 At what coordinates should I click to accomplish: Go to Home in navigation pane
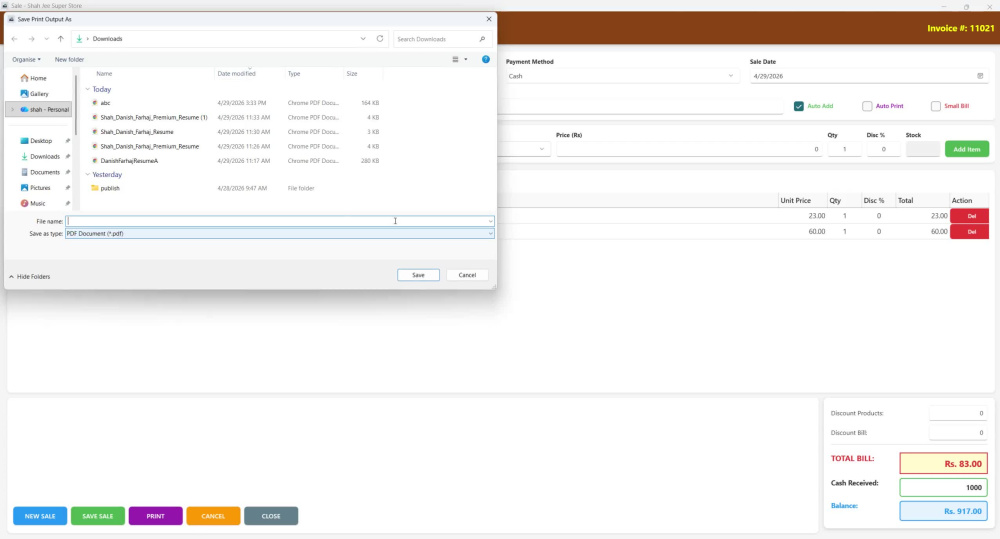(33, 78)
